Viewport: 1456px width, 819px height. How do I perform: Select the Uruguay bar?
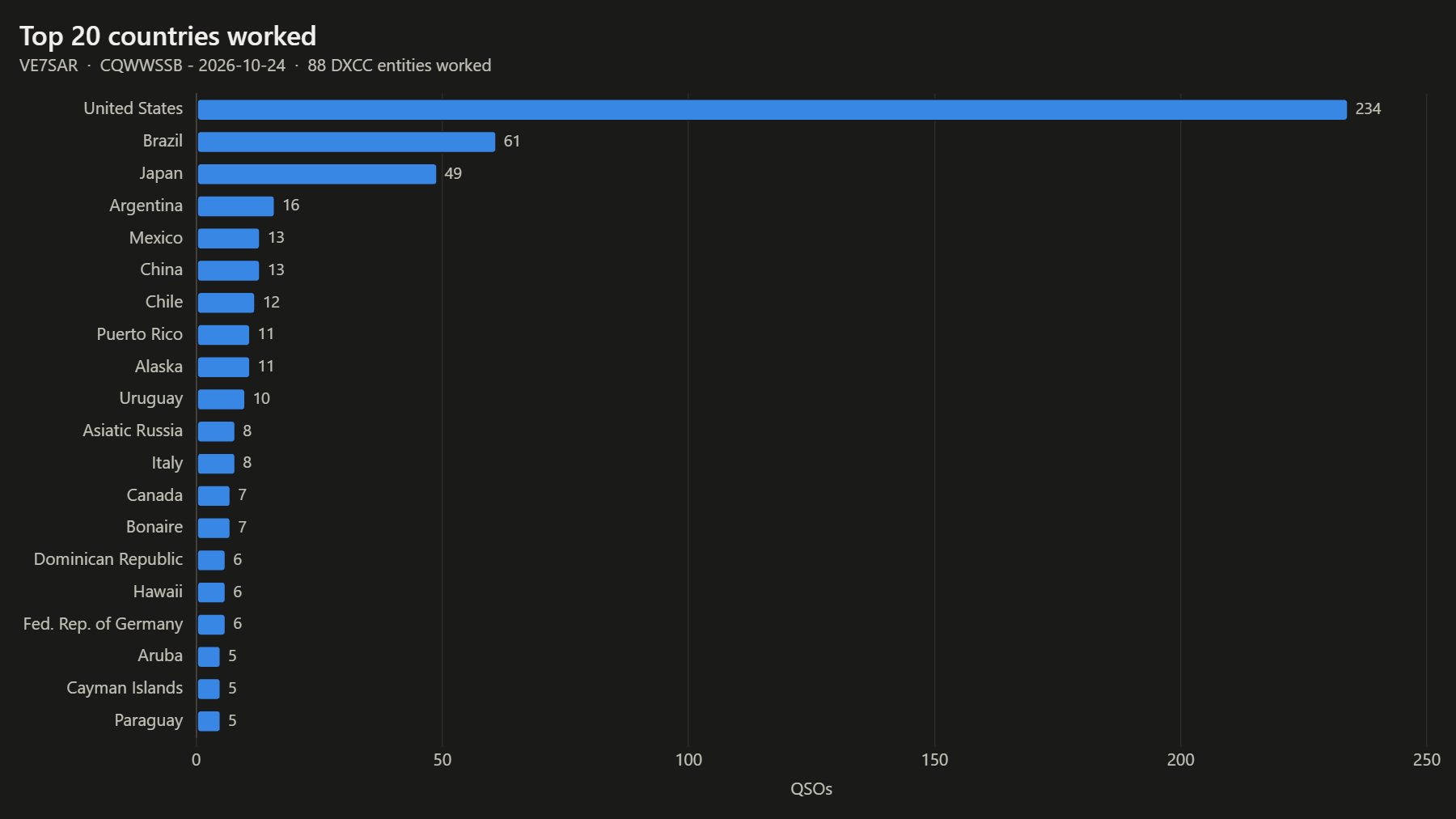click(221, 399)
